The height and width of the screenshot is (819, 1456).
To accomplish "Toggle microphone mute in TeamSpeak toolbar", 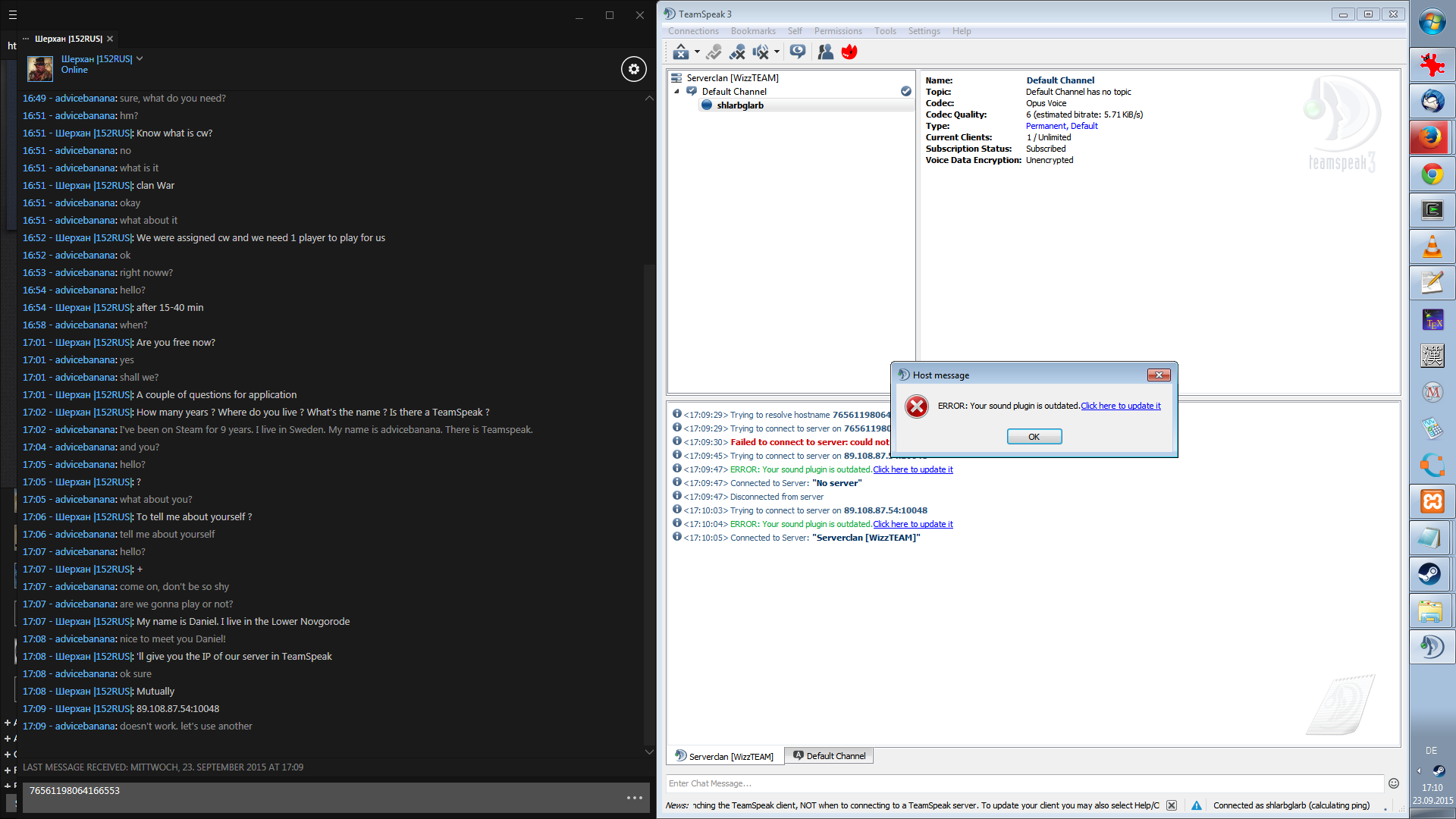I will point(737,52).
